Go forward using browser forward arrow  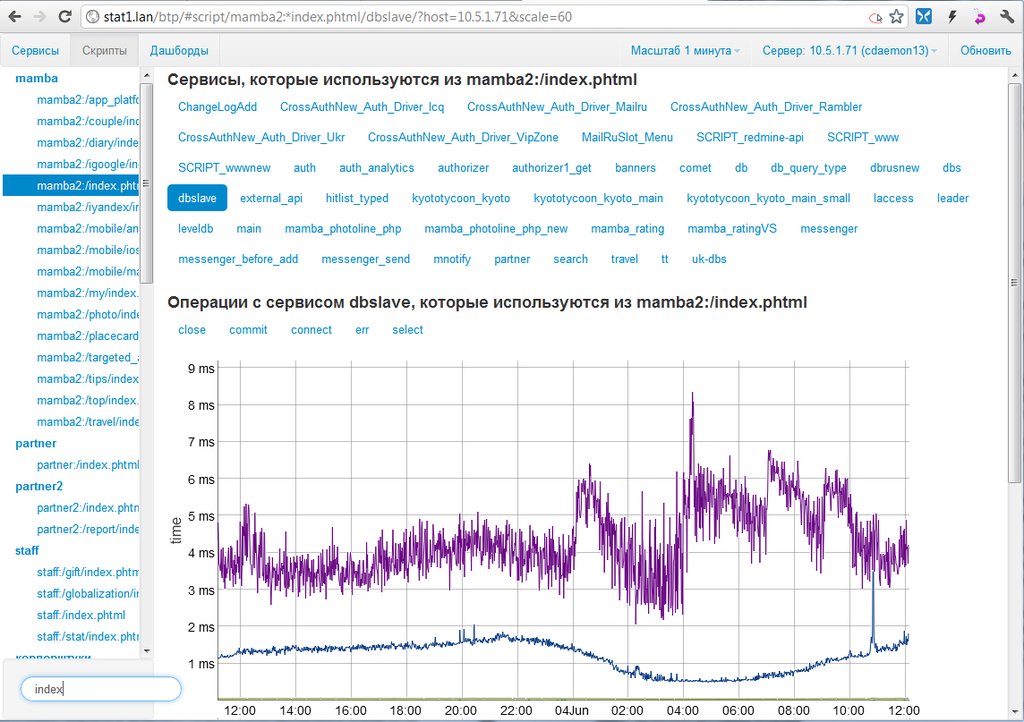pyautogui.click(x=40, y=17)
